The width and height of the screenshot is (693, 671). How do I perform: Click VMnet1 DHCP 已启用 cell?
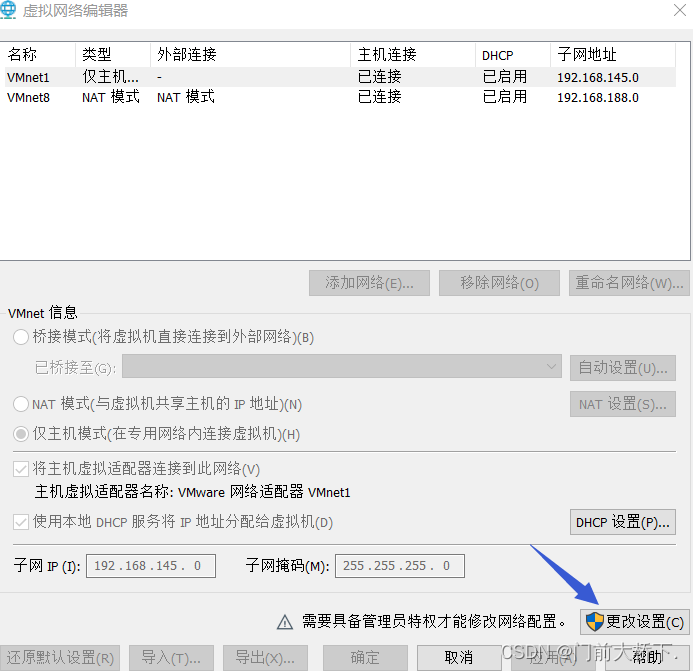505,77
